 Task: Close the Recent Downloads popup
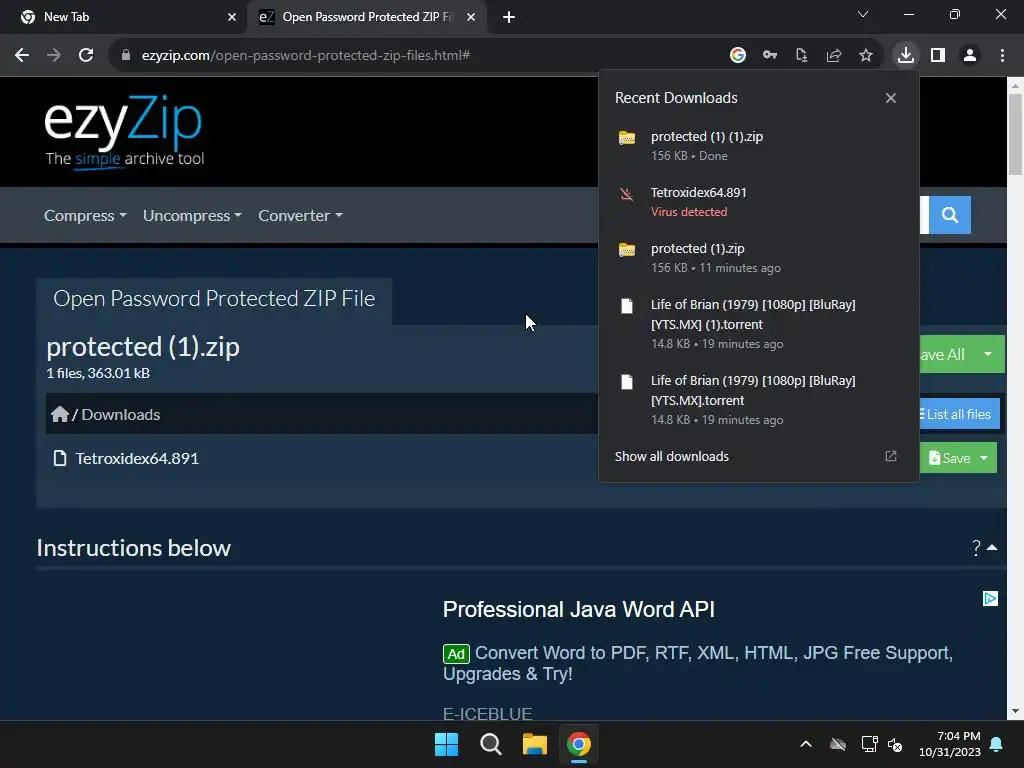890,98
